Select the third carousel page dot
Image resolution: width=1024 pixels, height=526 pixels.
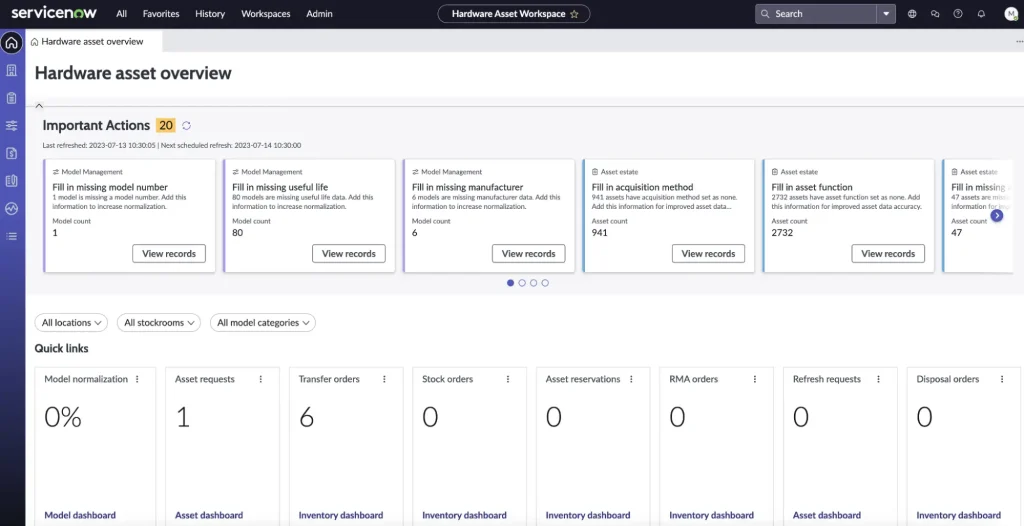(x=534, y=283)
